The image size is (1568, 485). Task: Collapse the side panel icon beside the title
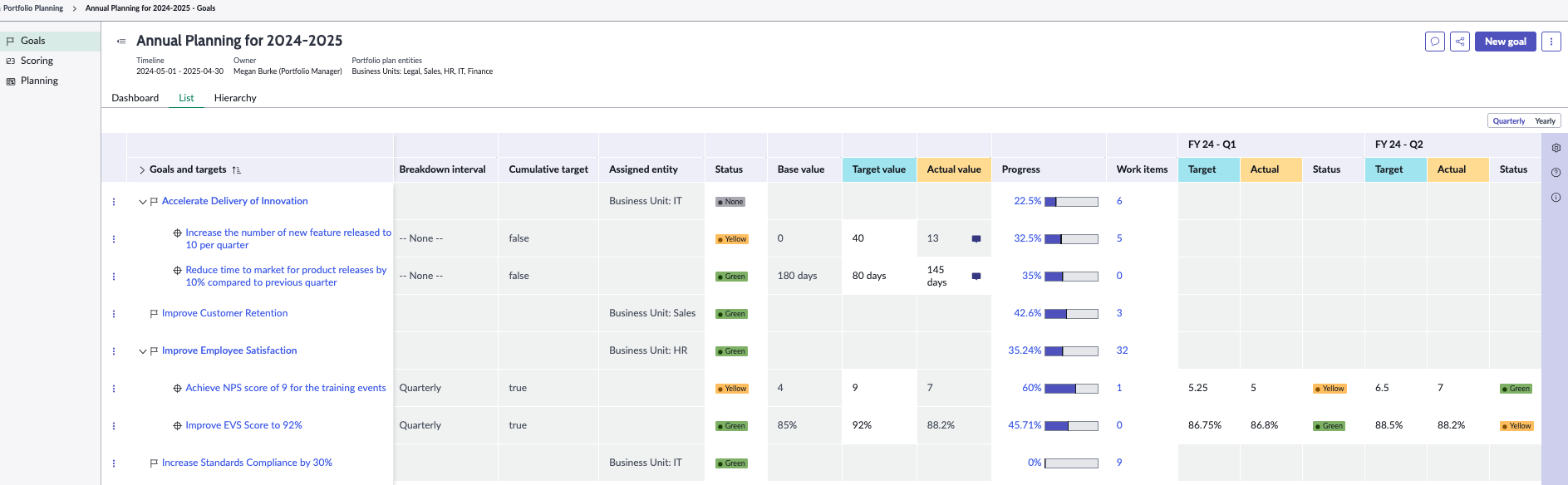pos(121,41)
